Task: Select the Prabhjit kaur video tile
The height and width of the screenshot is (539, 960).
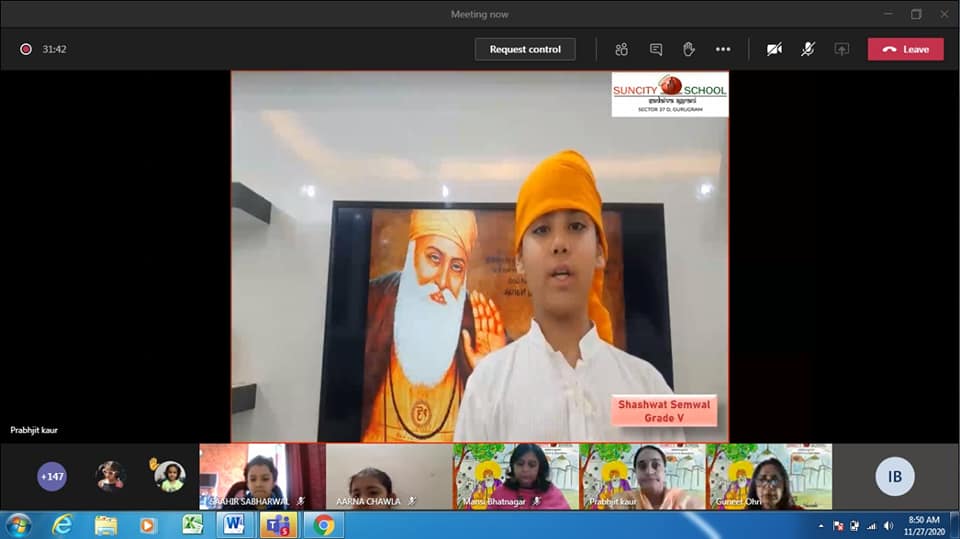Action: 643,476
